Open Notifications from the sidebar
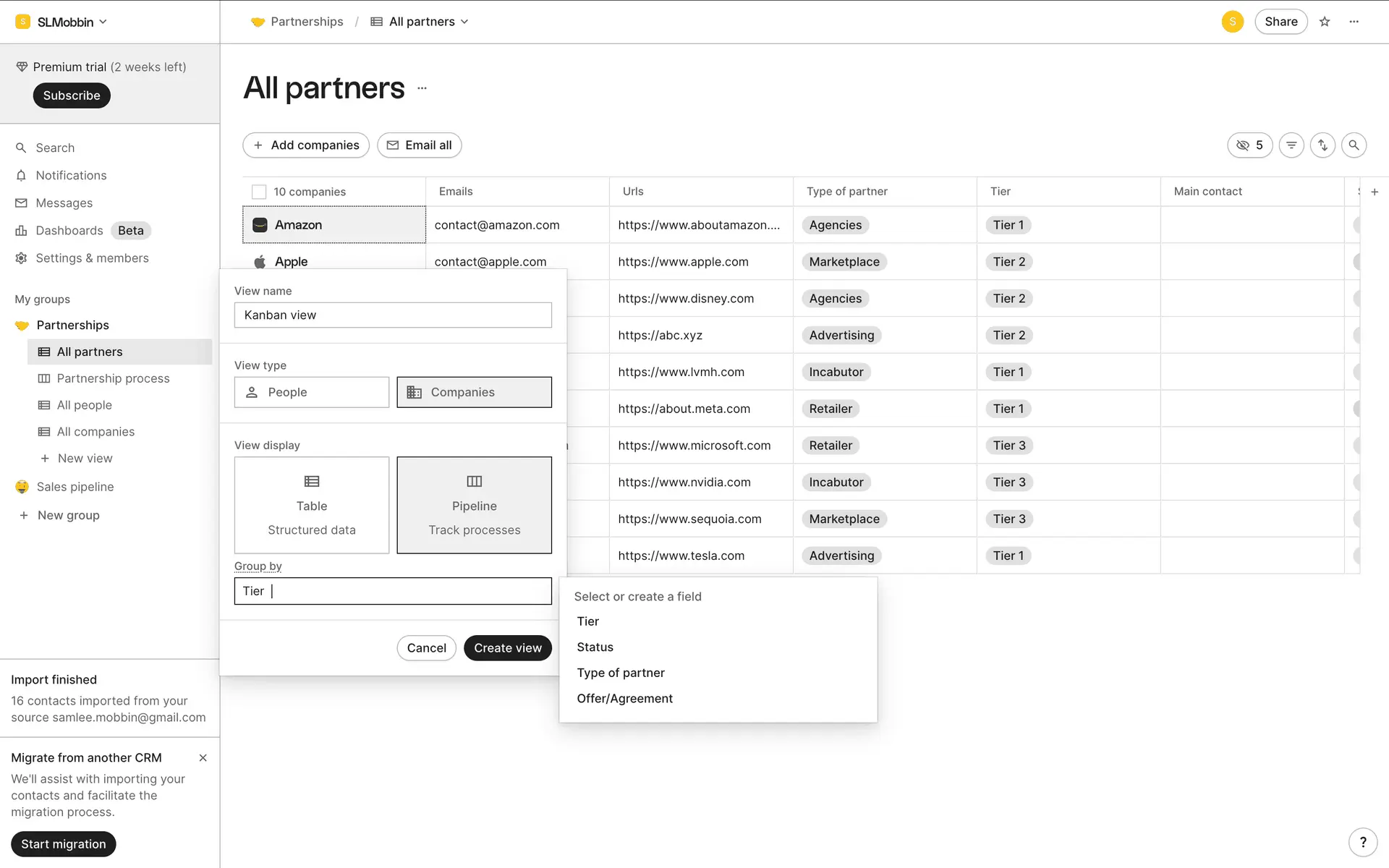This screenshot has height=868, width=1389. [71, 176]
